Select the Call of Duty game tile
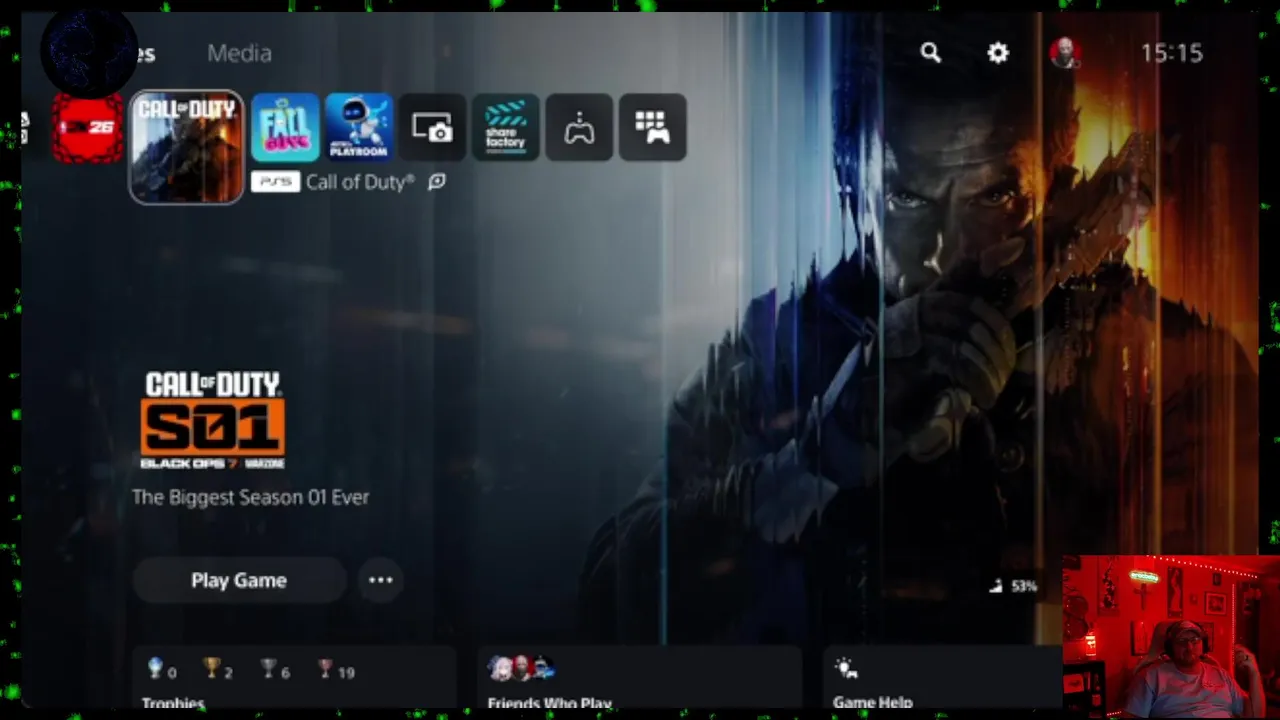1280x720 pixels. click(x=186, y=147)
